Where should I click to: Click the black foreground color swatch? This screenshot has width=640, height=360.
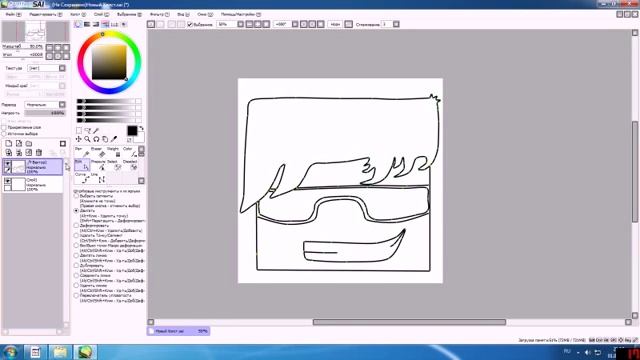coord(132,131)
